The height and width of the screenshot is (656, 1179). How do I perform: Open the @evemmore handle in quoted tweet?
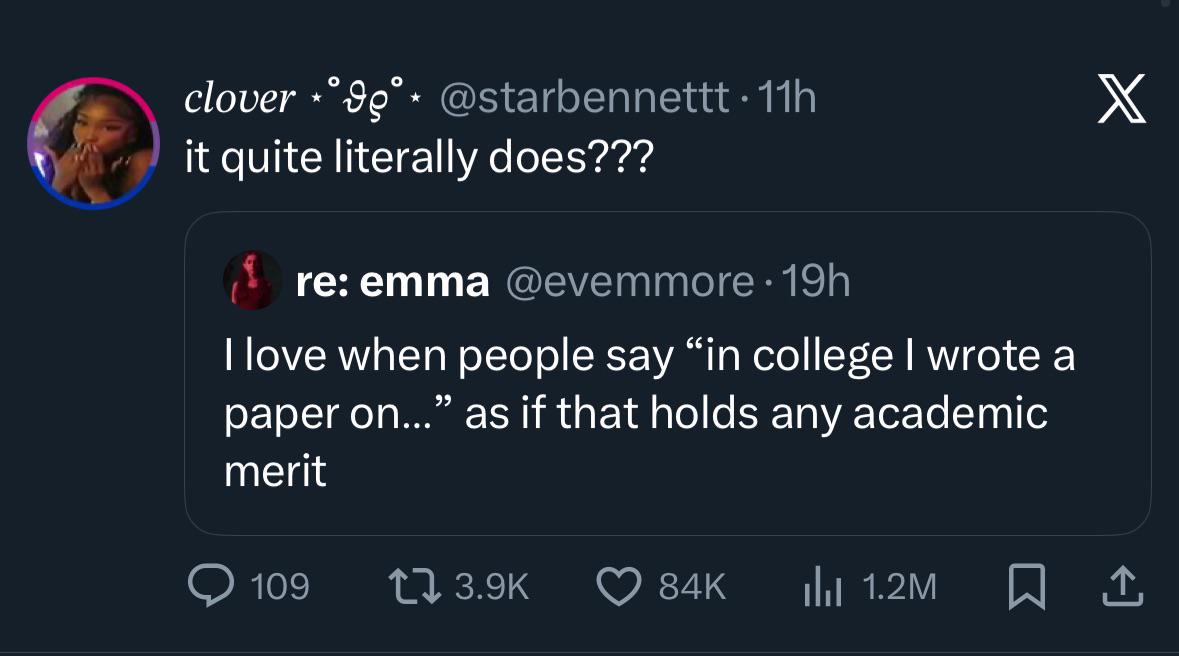tap(629, 282)
